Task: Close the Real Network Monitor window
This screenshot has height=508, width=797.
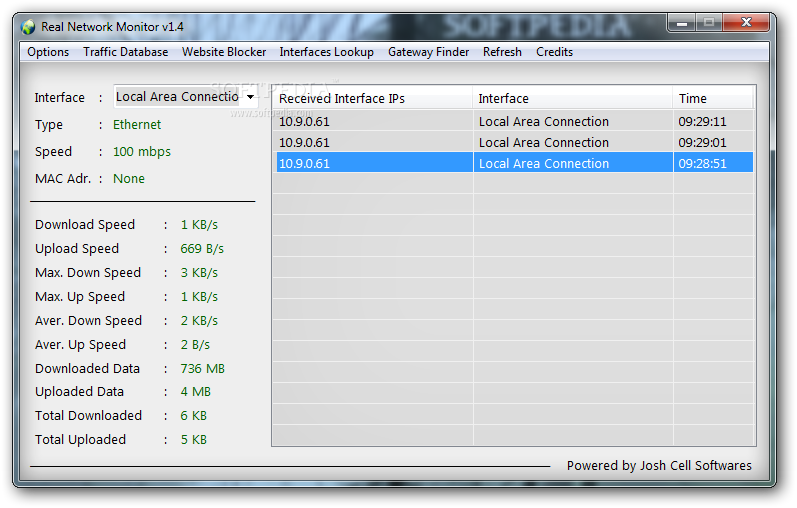Action: coord(746,22)
